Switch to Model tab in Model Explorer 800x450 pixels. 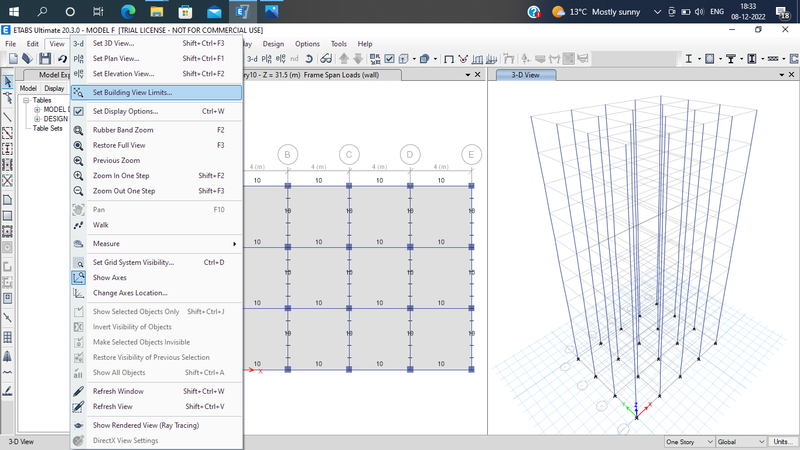[28, 88]
